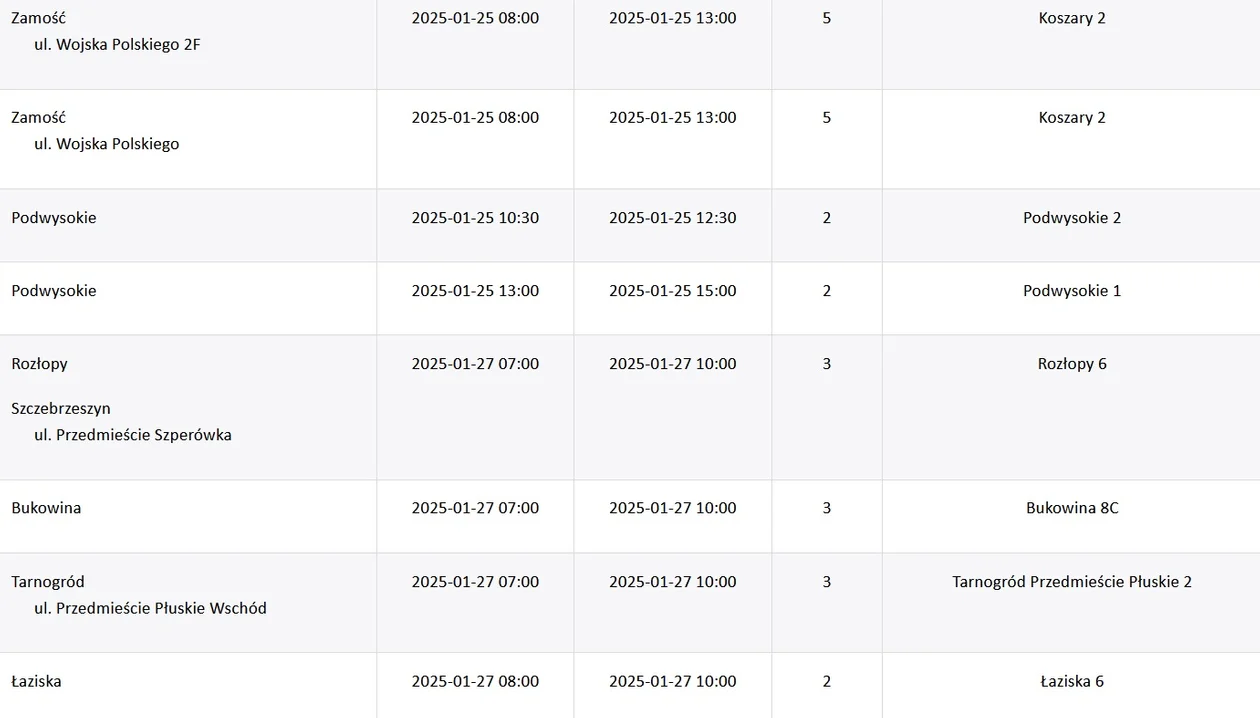Select Tarnogród Przedmieście Płuskie 2 cell
This screenshot has height=718, width=1260.
point(1071,602)
